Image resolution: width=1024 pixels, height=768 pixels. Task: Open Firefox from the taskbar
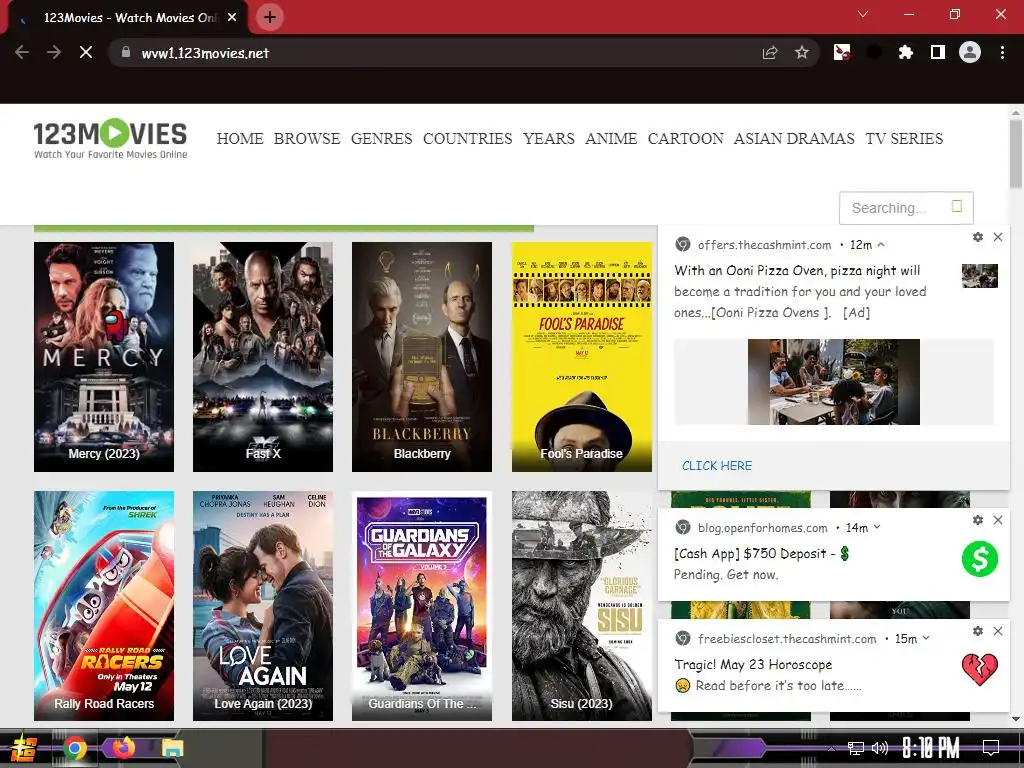[x=123, y=748]
